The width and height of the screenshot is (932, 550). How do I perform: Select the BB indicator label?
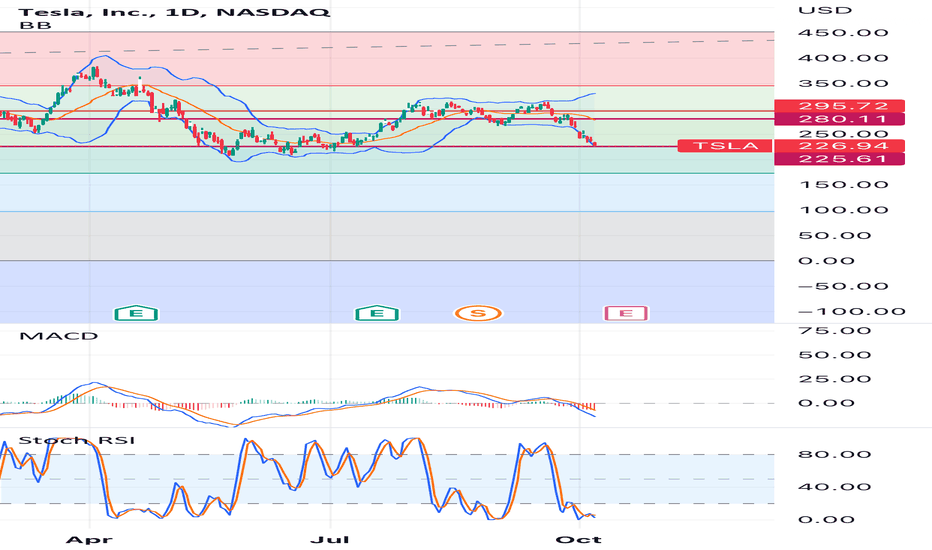(x=35, y=26)
